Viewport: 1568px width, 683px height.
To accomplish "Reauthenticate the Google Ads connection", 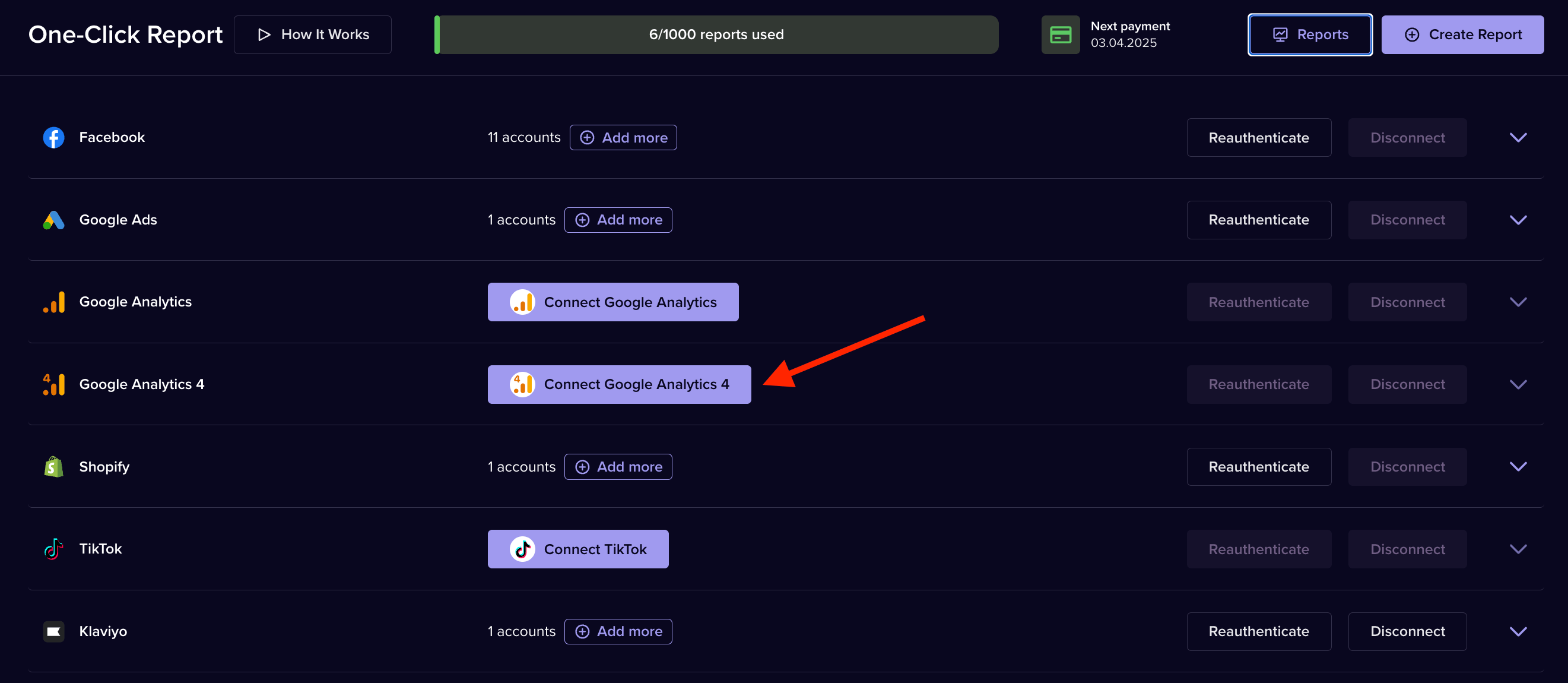I will coord(1258,220).
